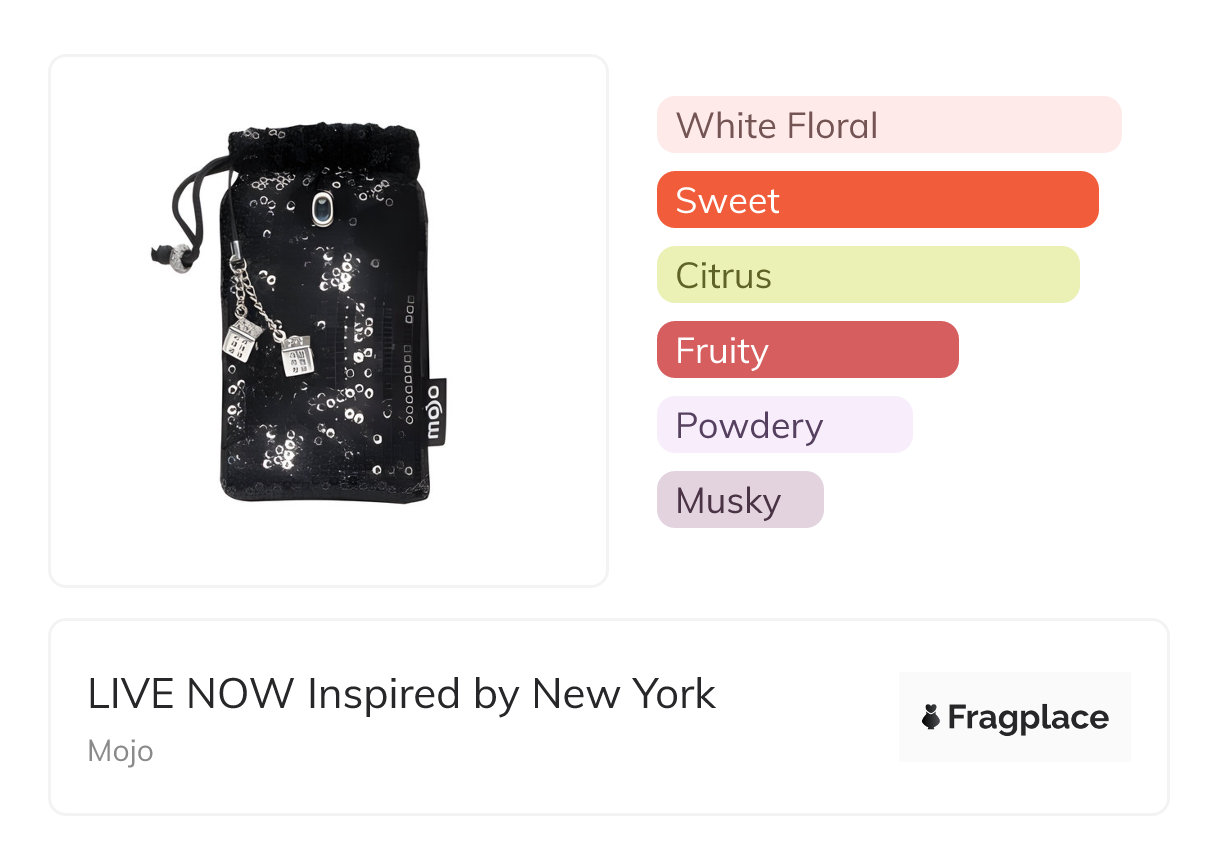
Task: Open the black sequin pouch product image
Action: (328, 320)
